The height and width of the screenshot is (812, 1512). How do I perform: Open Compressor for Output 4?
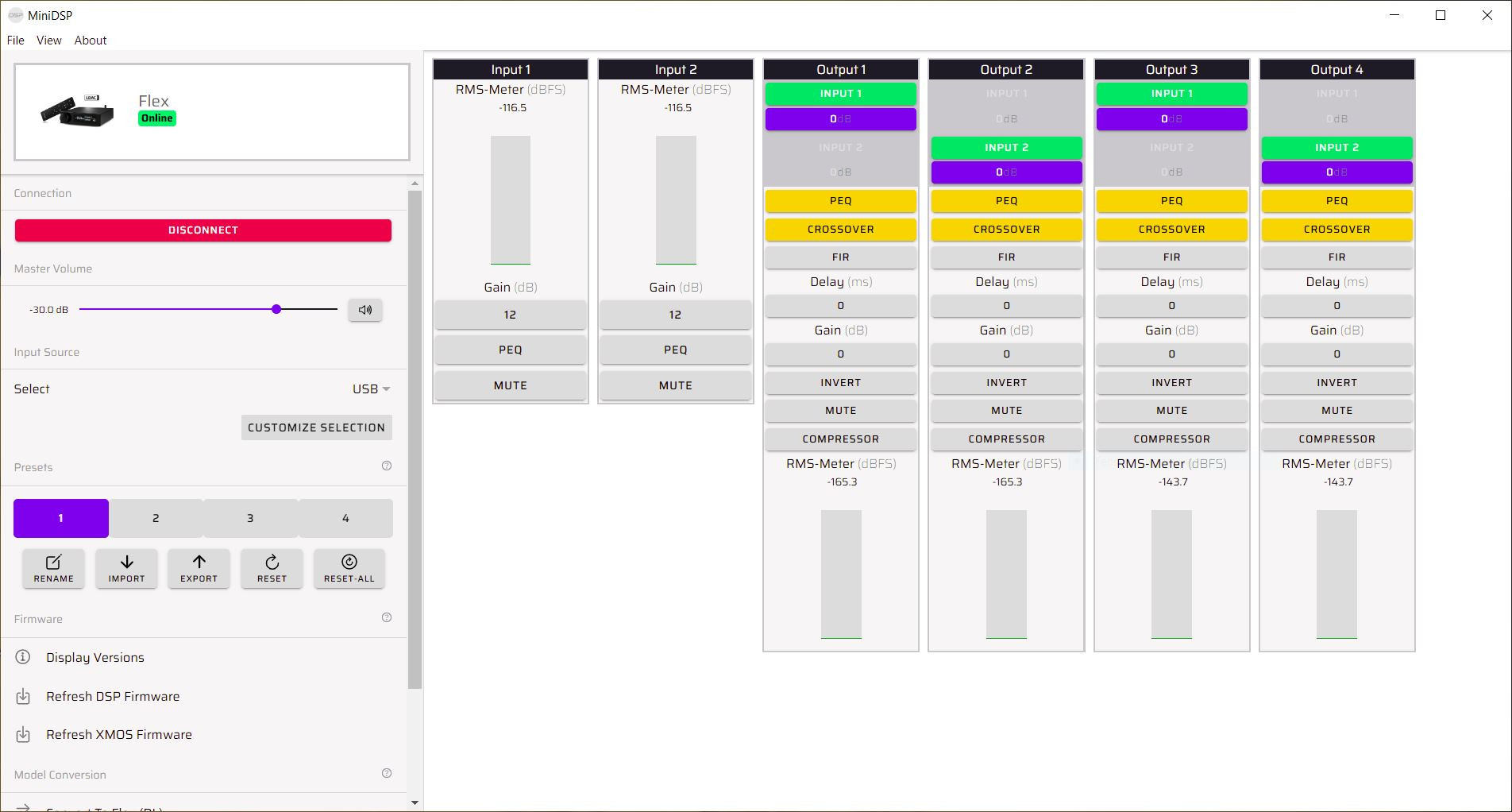tap(1337, 439)
